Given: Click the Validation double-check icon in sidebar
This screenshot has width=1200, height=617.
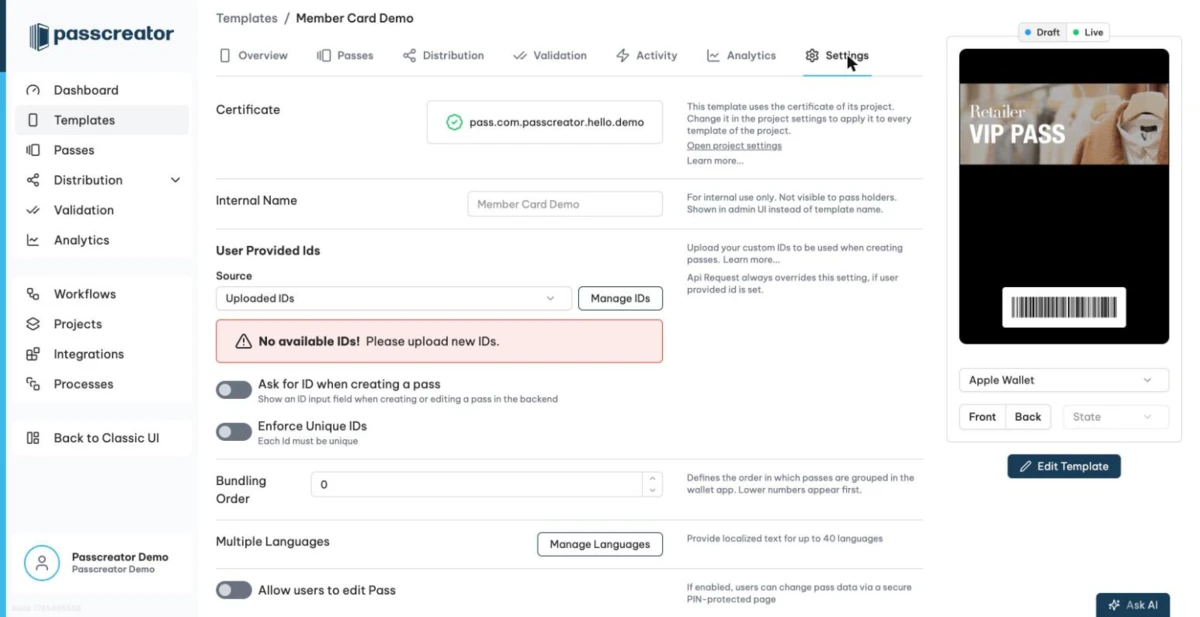Looking at the screenshot, I should click(33, 210).
